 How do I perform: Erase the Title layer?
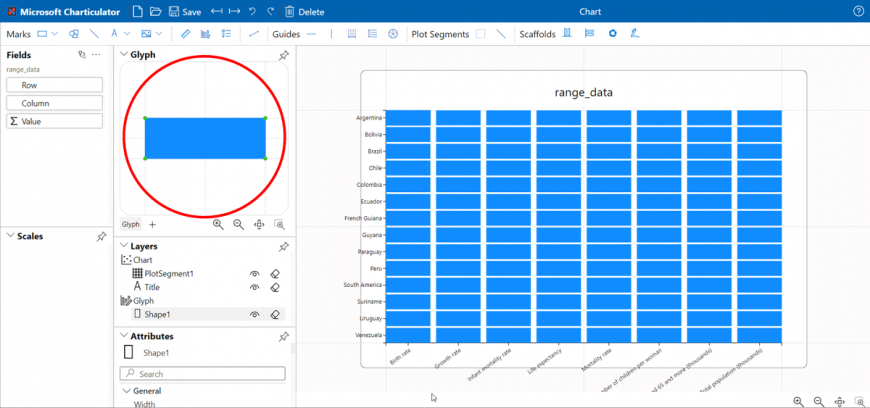pyautogui.click(x=275, y=287)
